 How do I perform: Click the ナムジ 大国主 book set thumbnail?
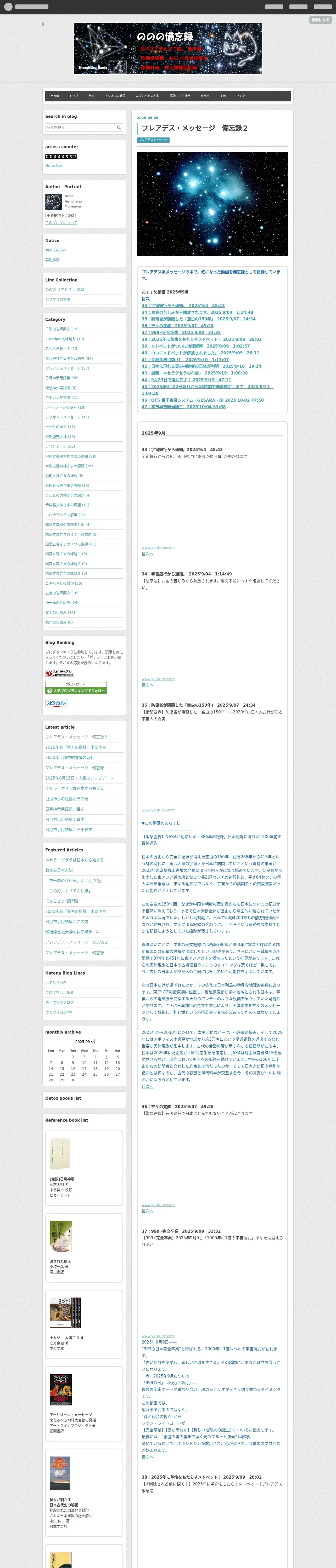(x=65, y=1313)
